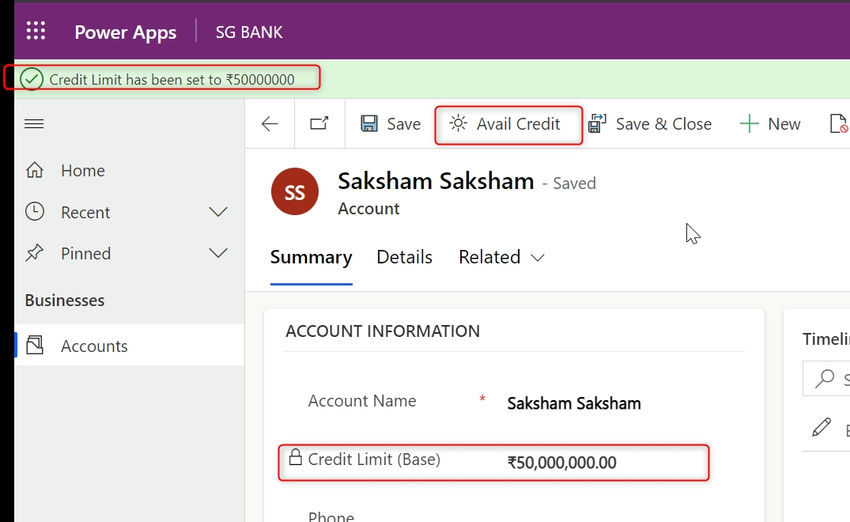
Task: Toggle the hamburger navigation menu
Action: (x=34, y=124)
